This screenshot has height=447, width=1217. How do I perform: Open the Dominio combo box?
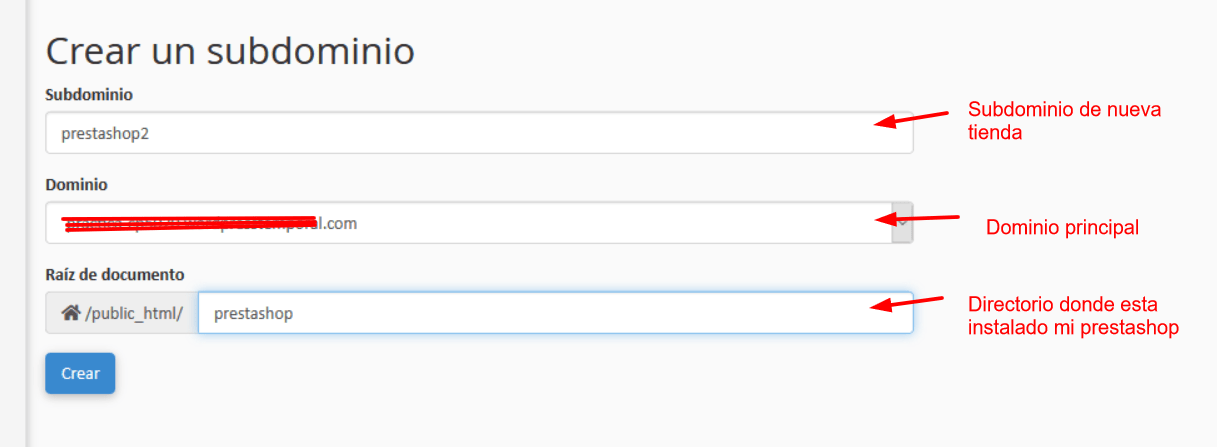click(479, 223)
